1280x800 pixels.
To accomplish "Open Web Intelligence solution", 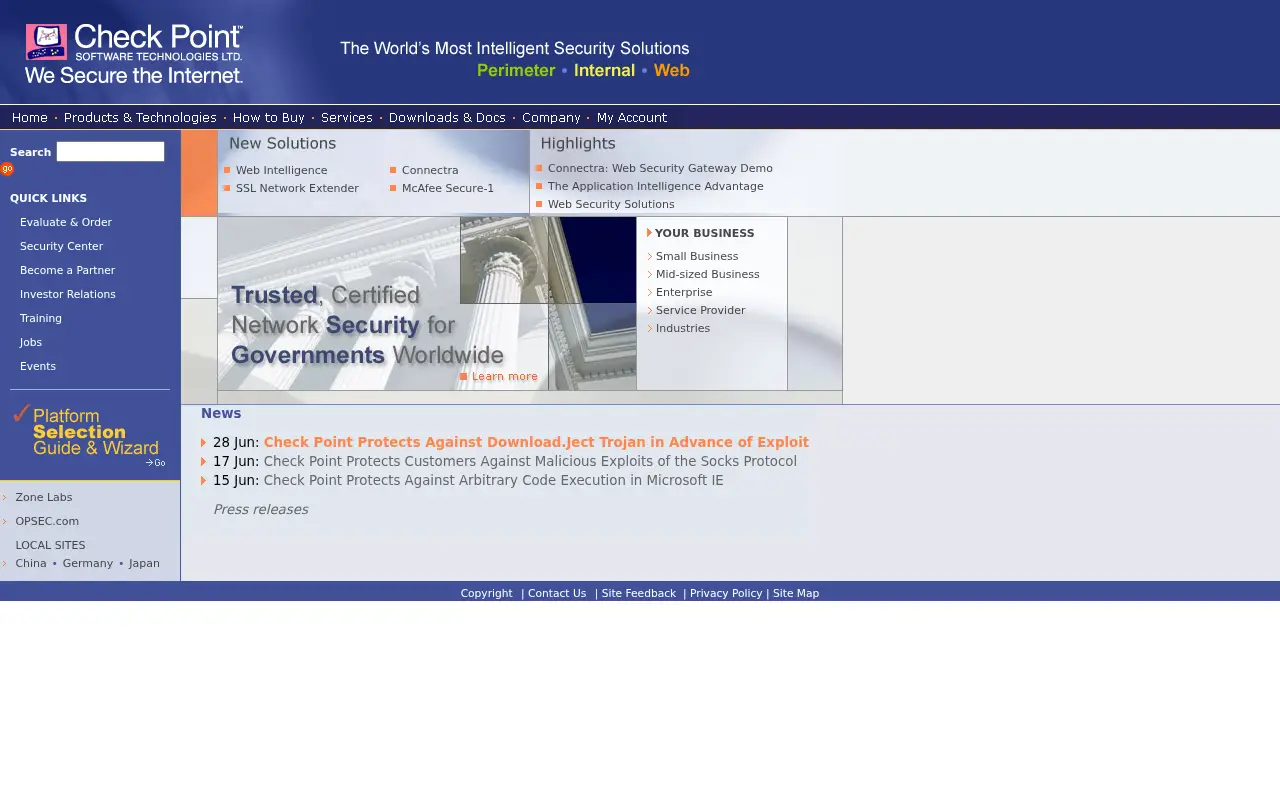I will (281, 170).
